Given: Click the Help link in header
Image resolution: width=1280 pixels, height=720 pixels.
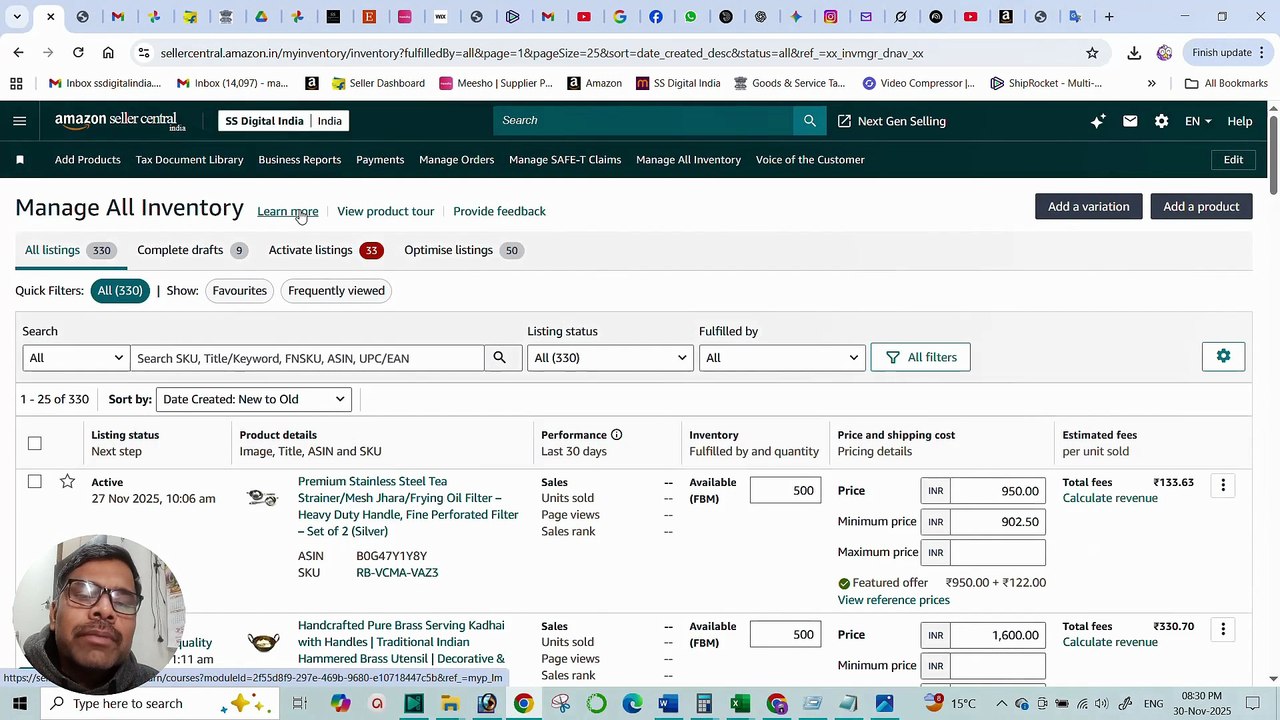Looking at the screenshot, I should (1240, 121).
